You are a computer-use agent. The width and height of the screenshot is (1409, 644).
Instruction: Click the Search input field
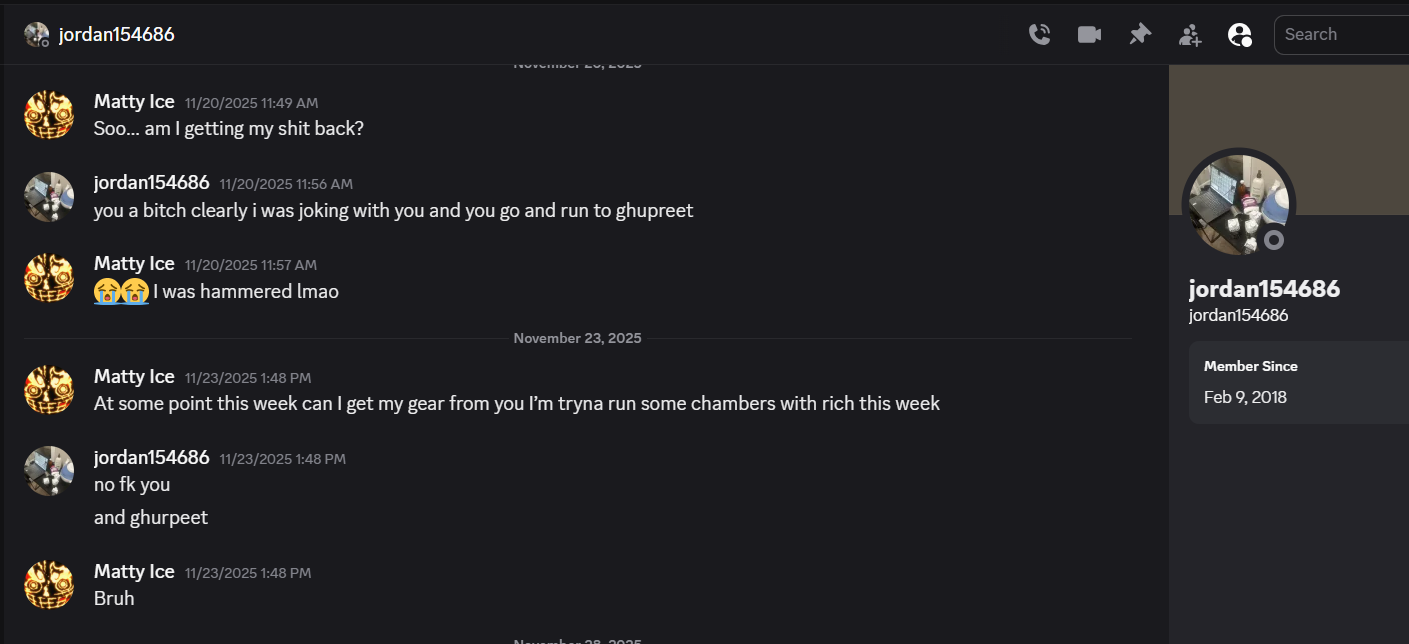point(1340,35)
